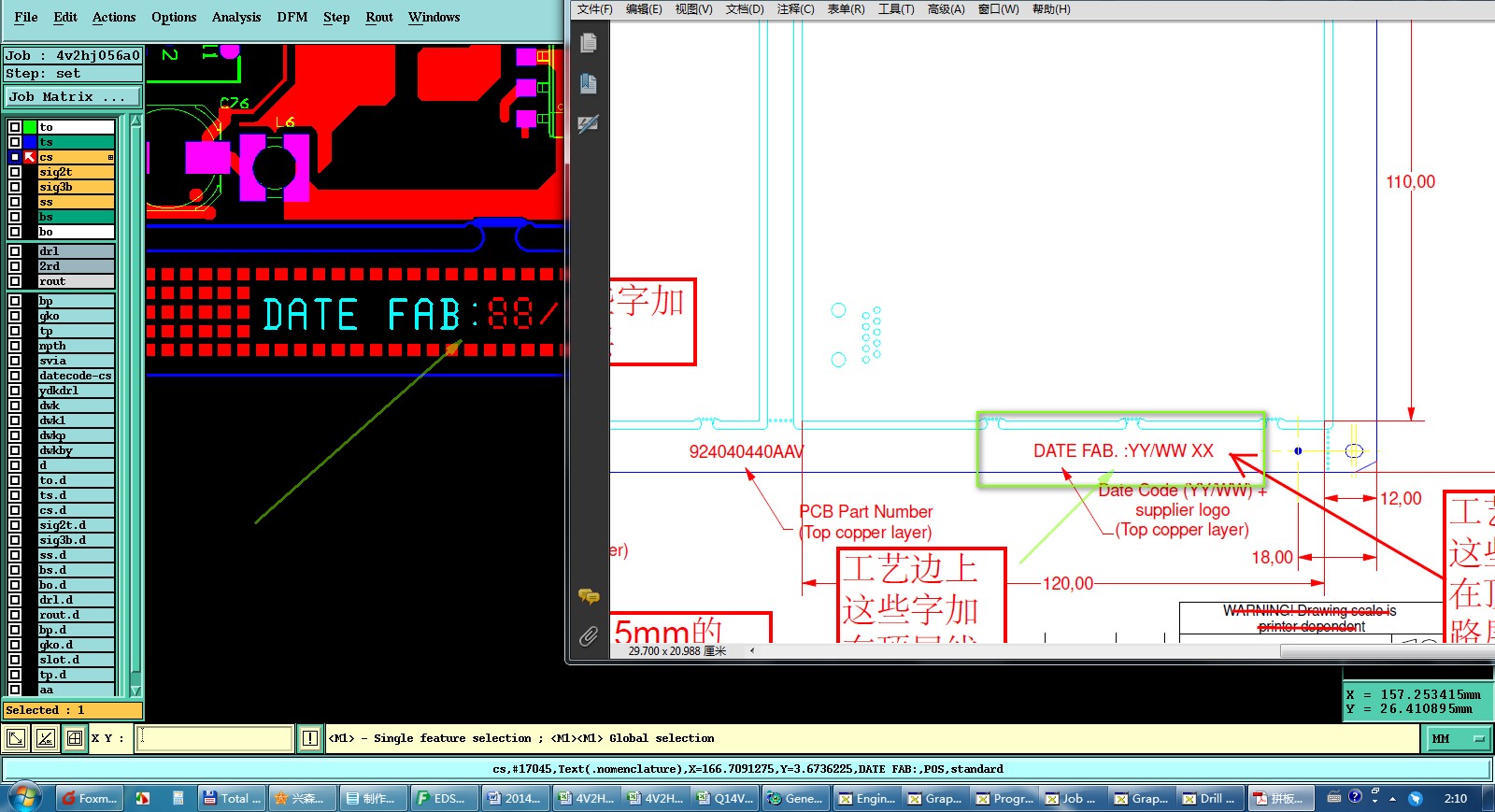This screenshot has width=1495, height=812.
Task: Click the PDF horizontal scroll left arrow
Action: click(x=752, y=651)
